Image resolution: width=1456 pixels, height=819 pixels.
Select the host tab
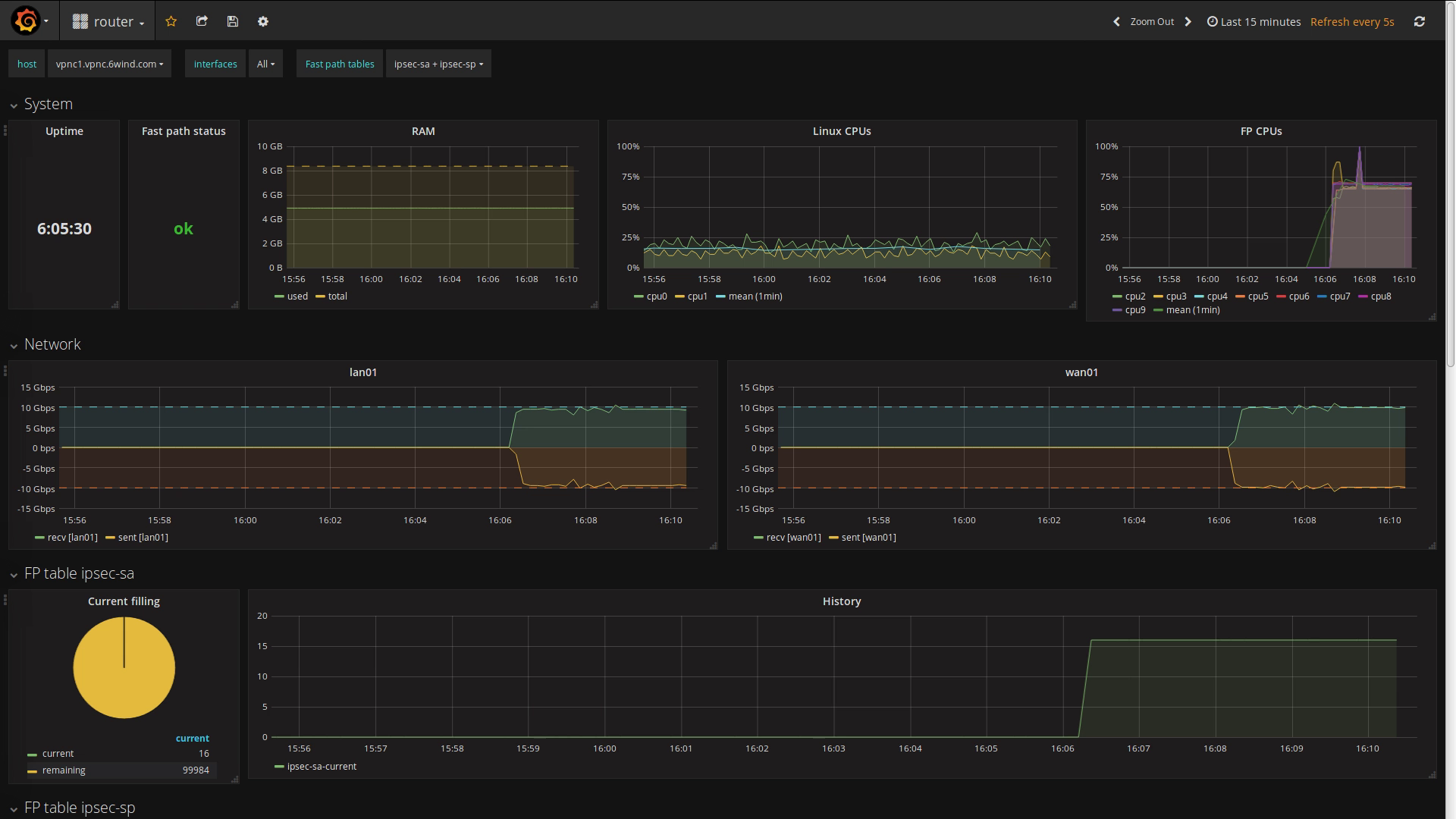27,64
